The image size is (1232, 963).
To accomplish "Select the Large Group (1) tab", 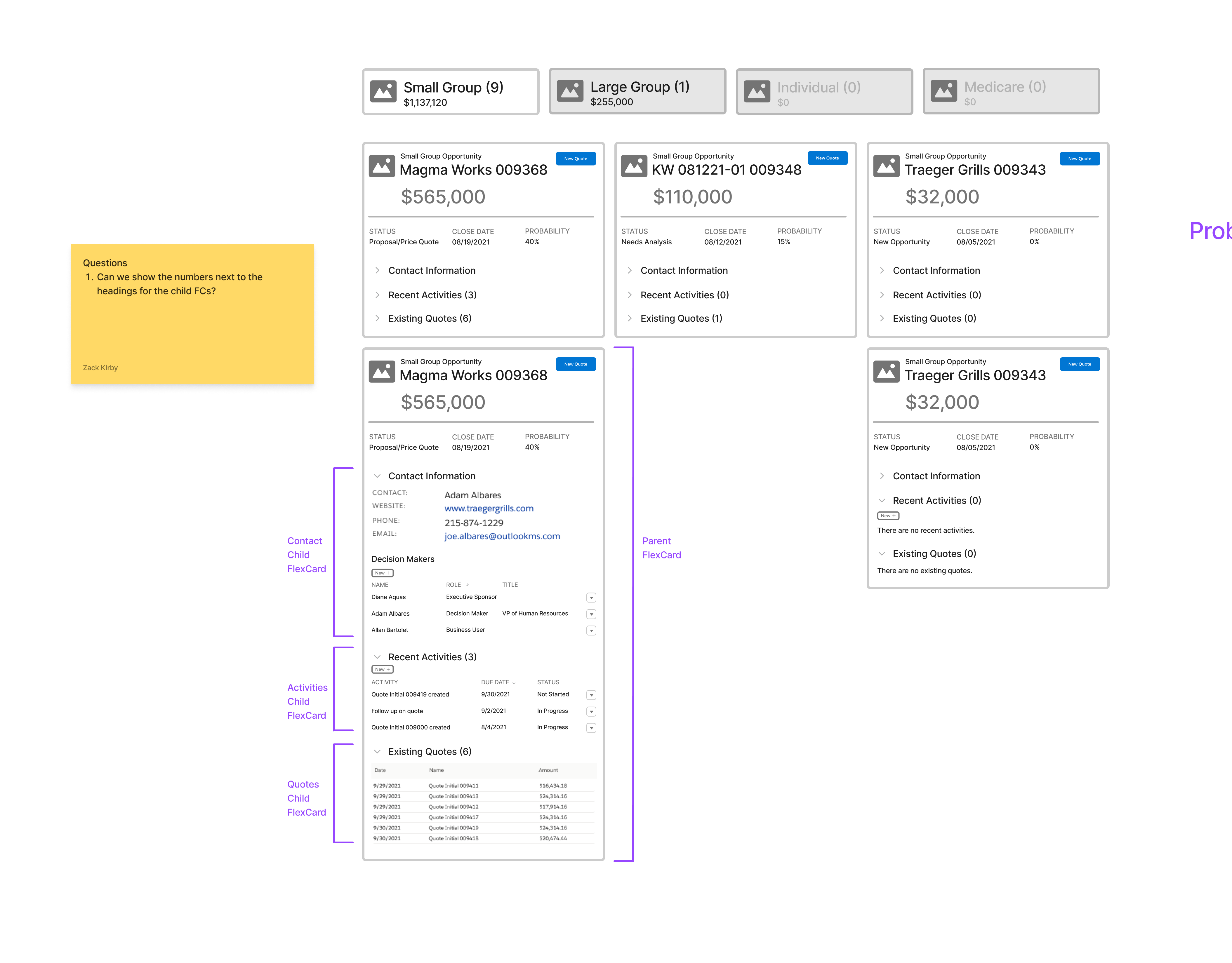I will click(637, 91).
